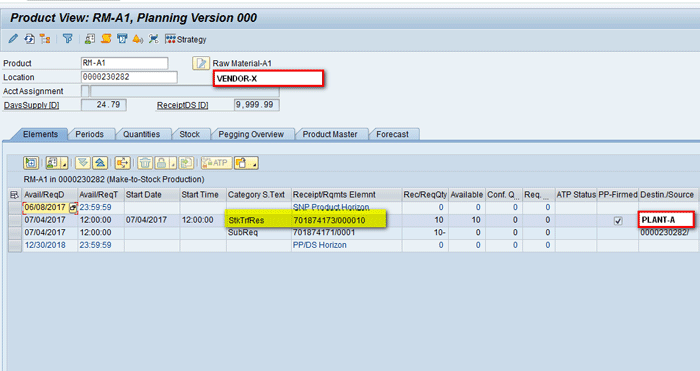Open the user settings icon in top toolbar

[x=90, y=39]
